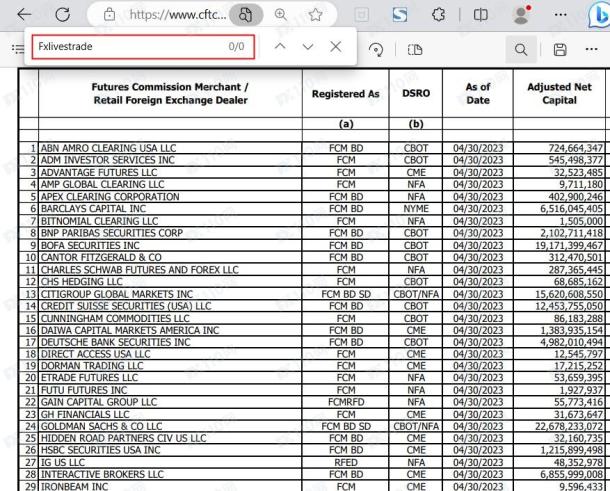Go back to the previous page
Viewport: 610px width, 491px height.
24,14
